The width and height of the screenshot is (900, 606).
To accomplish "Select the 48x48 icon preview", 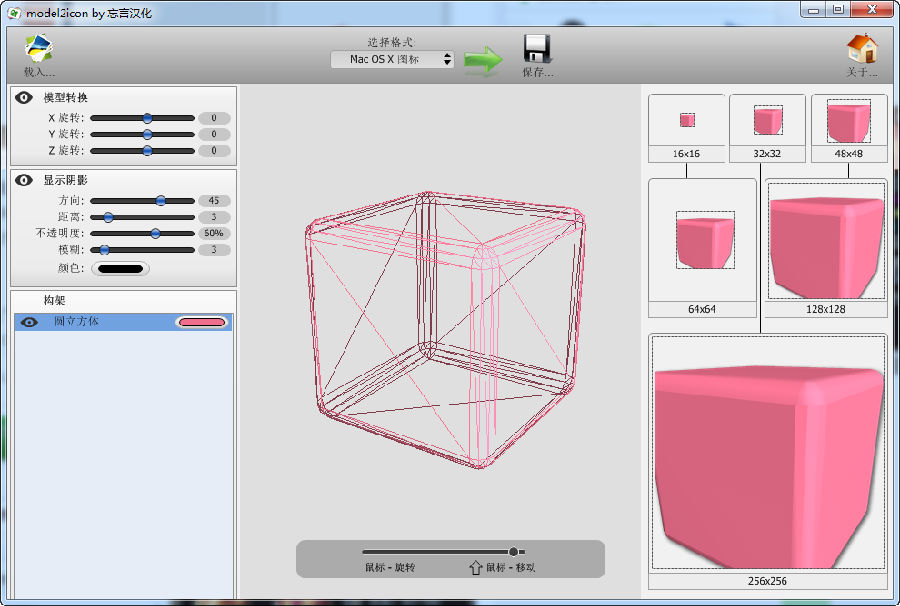I will [x=848, y=120].
